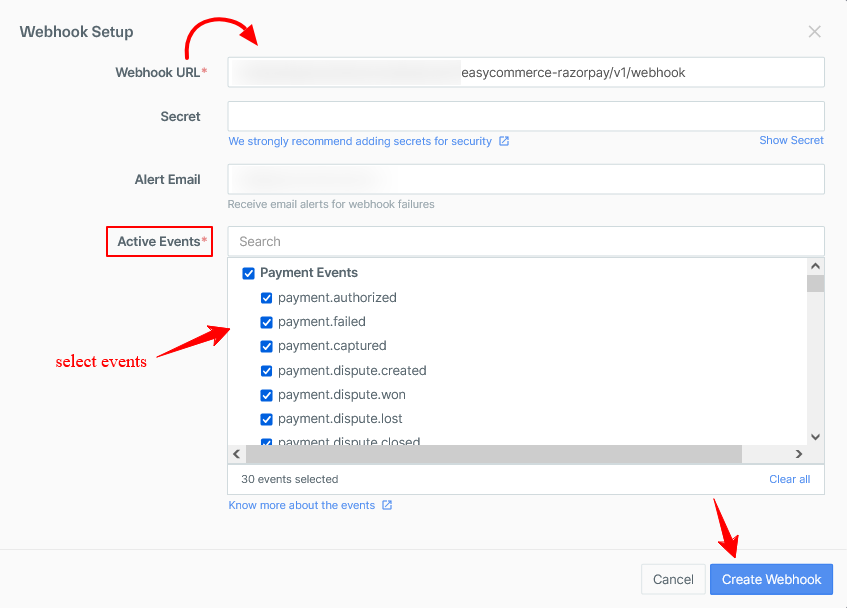The image size is (847, 608).
Task: Click Show Secret link
Action: tap(791, 140)
